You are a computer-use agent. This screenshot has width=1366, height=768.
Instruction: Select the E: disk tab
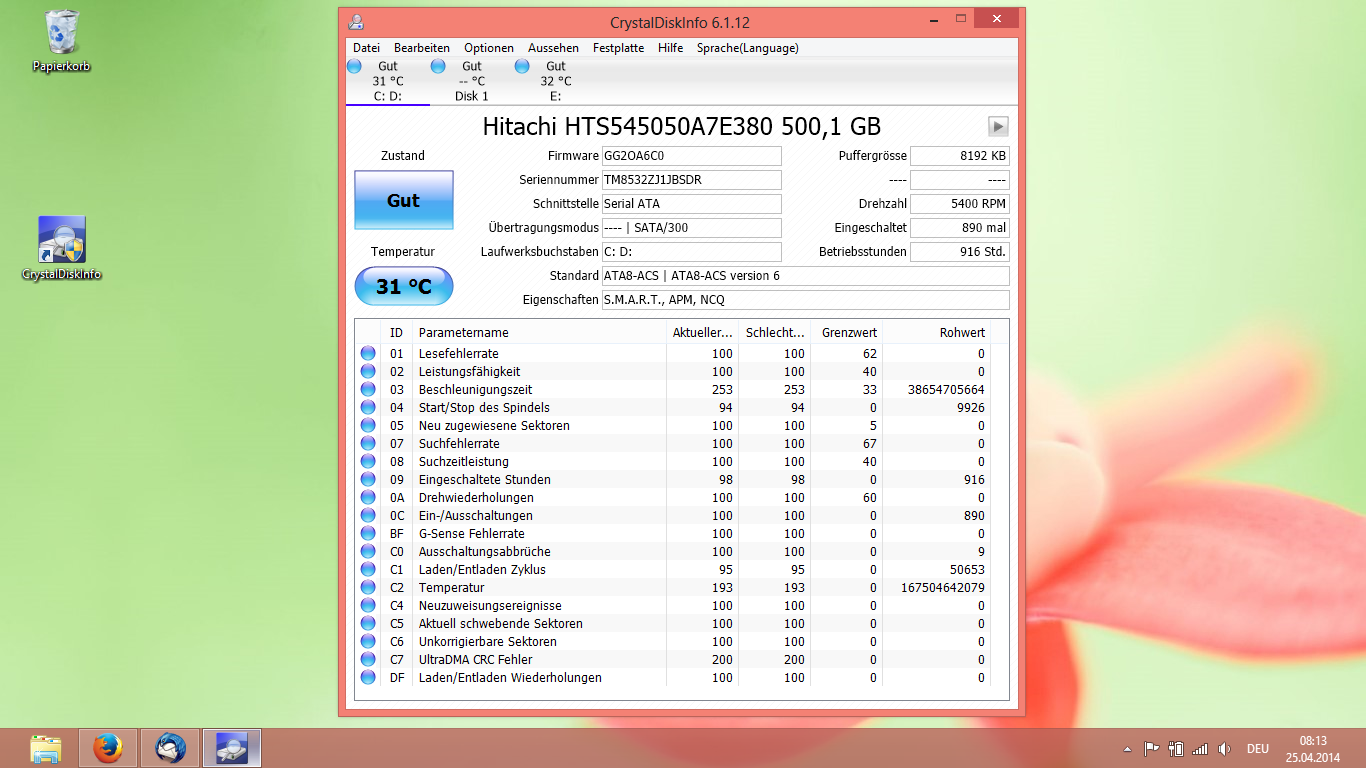pos(556,81)
